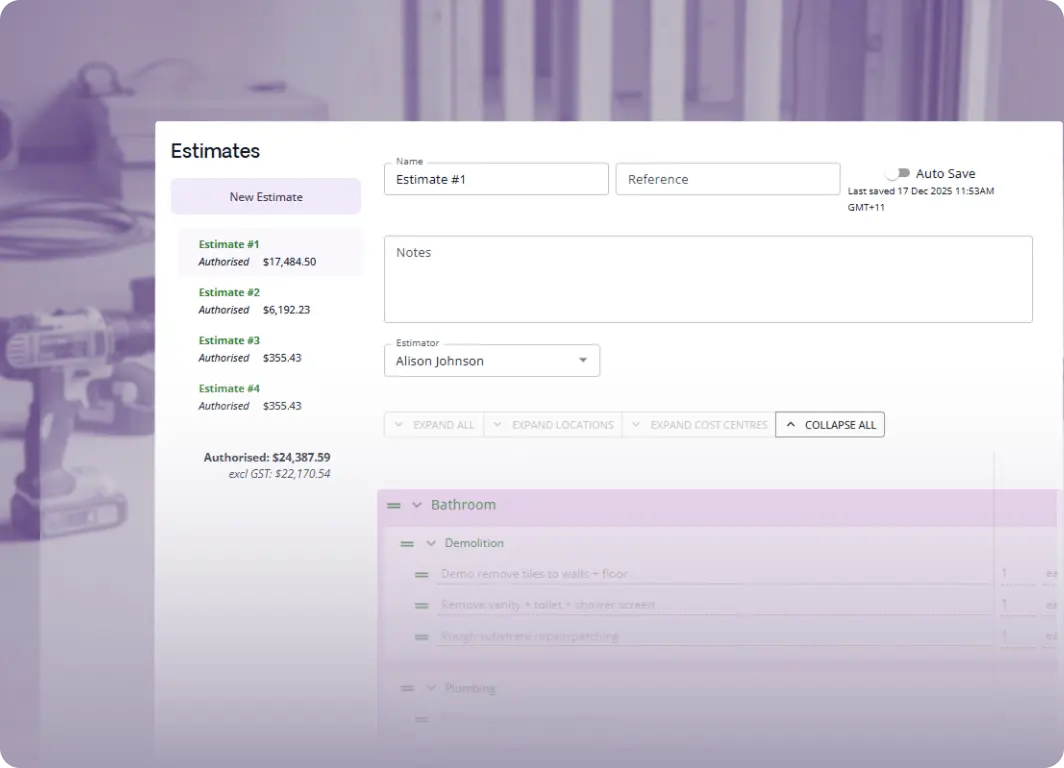1064x768 pixels.
Task: Collapse the Plumbing cost centre chevron
Action: (x=431, y=689)
